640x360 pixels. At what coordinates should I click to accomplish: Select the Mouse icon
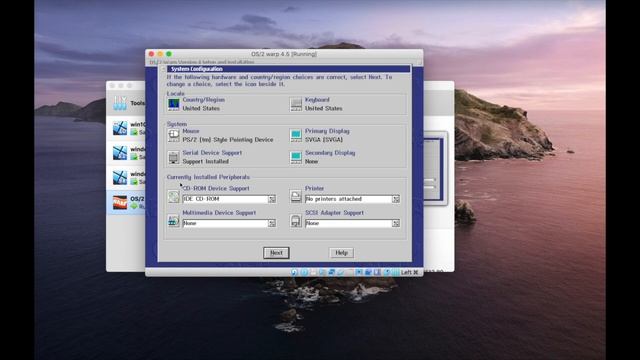coord(173,135)
